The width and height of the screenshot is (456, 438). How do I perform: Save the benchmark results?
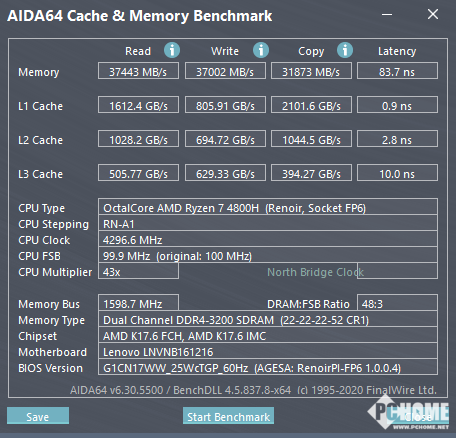tap(38, 416)
